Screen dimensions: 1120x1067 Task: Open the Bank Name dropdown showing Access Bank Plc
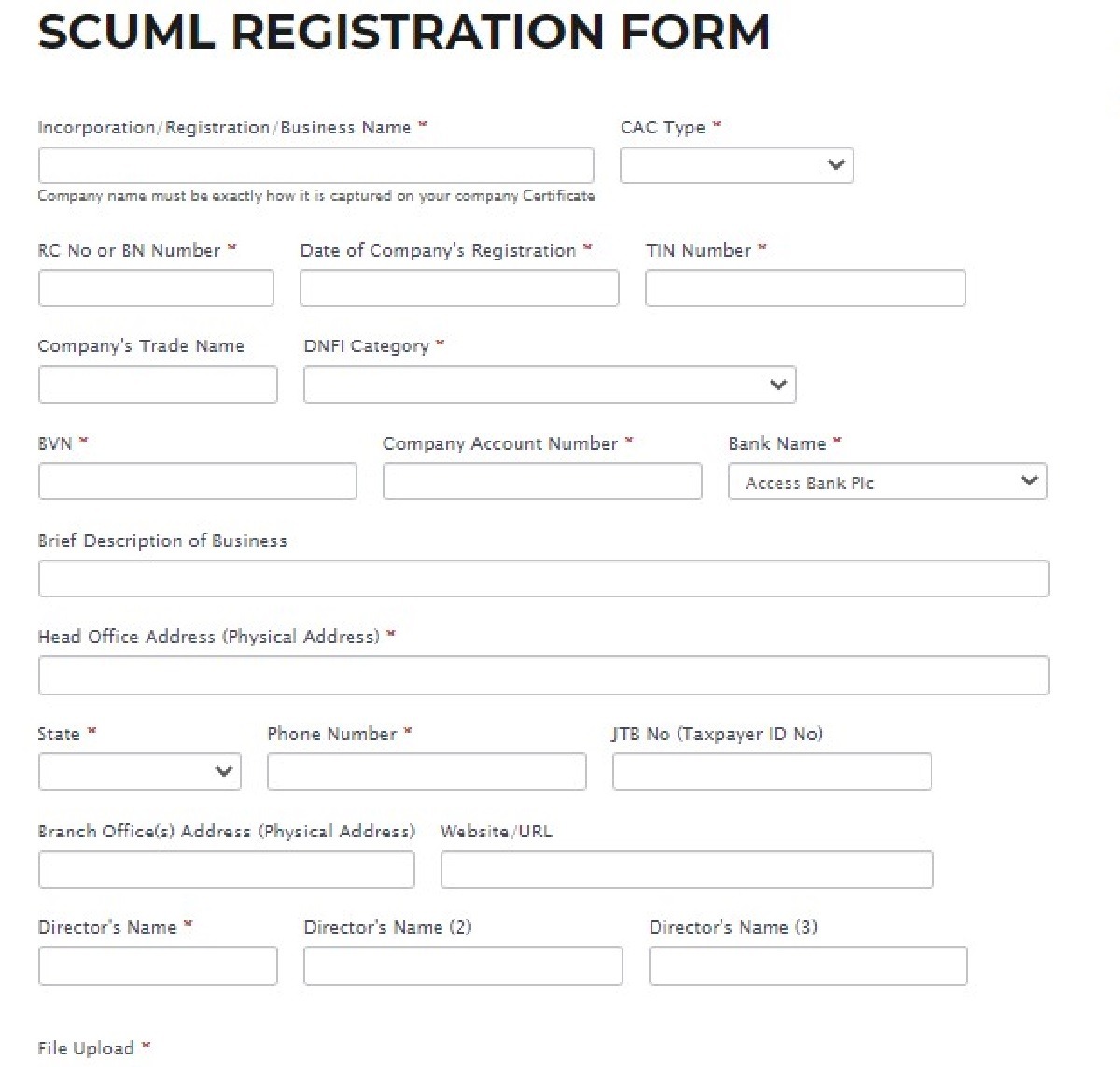click(887, 482)
